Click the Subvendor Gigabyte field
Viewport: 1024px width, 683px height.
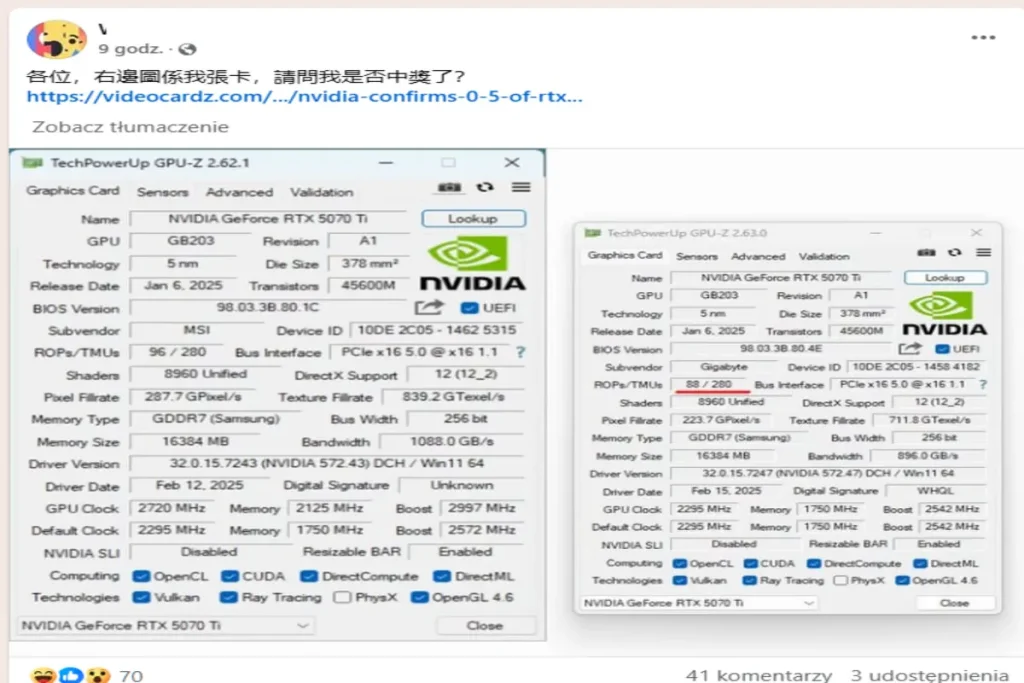[x=724, y=367]
